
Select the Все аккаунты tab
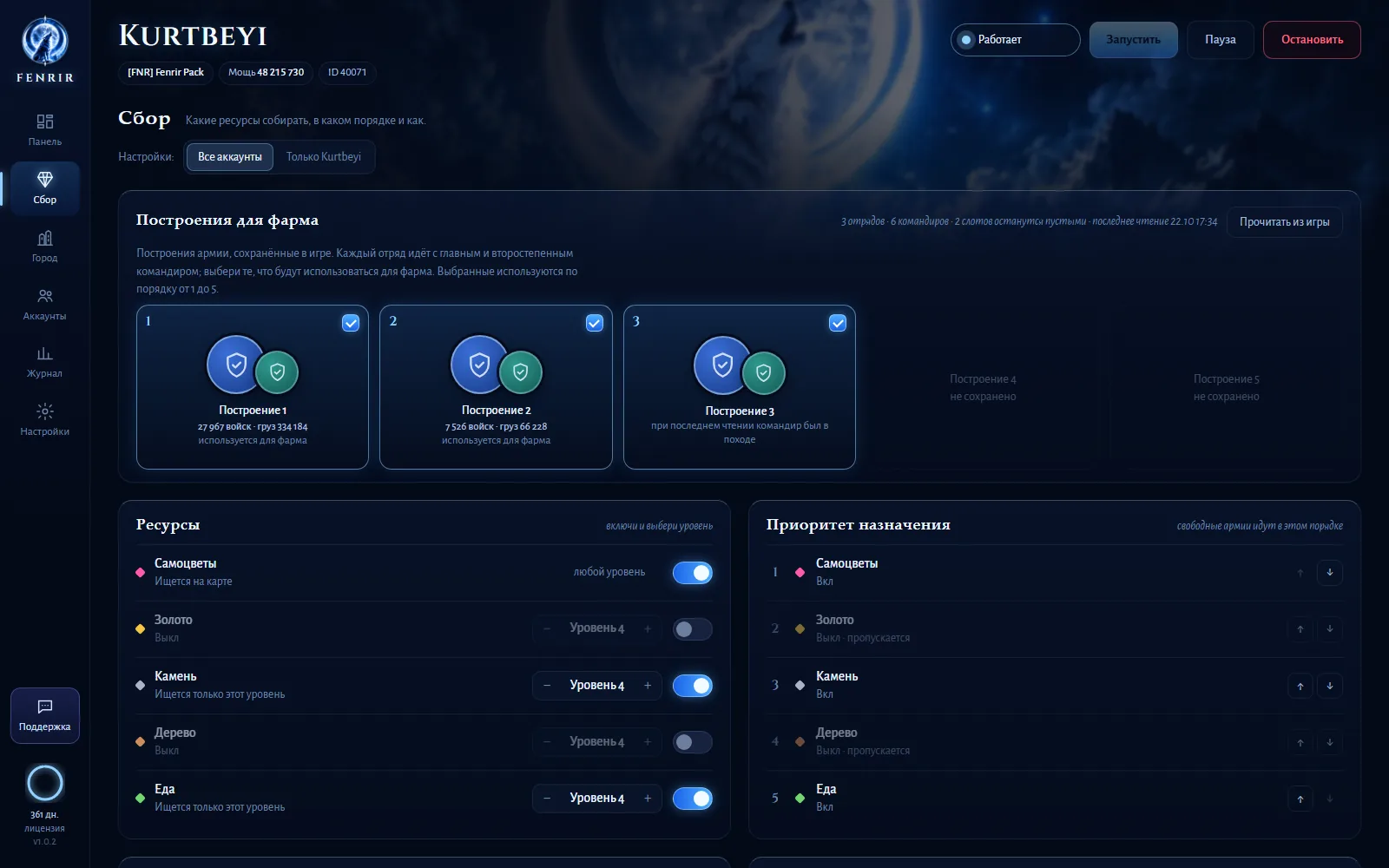tap(230, 157)
